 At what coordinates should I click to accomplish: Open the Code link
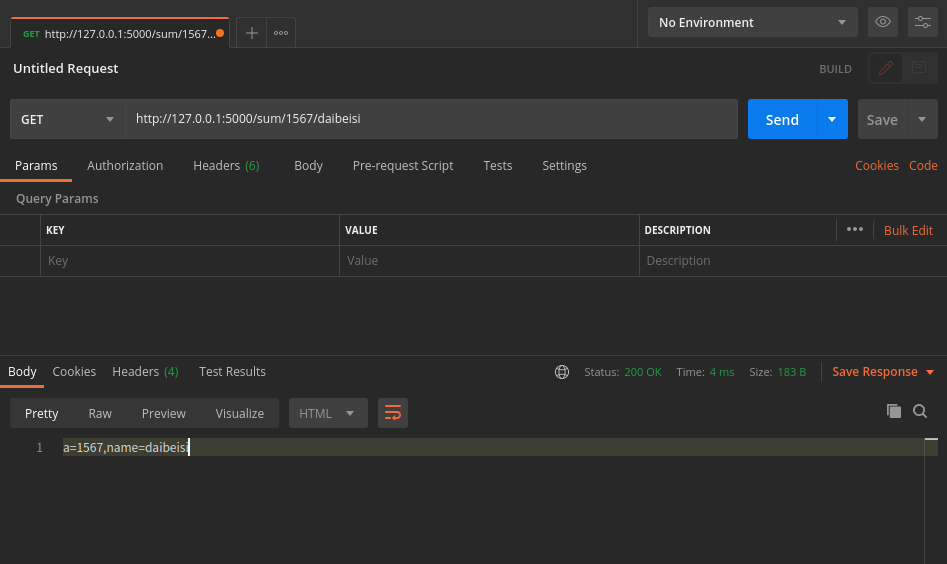pos(923,165)
